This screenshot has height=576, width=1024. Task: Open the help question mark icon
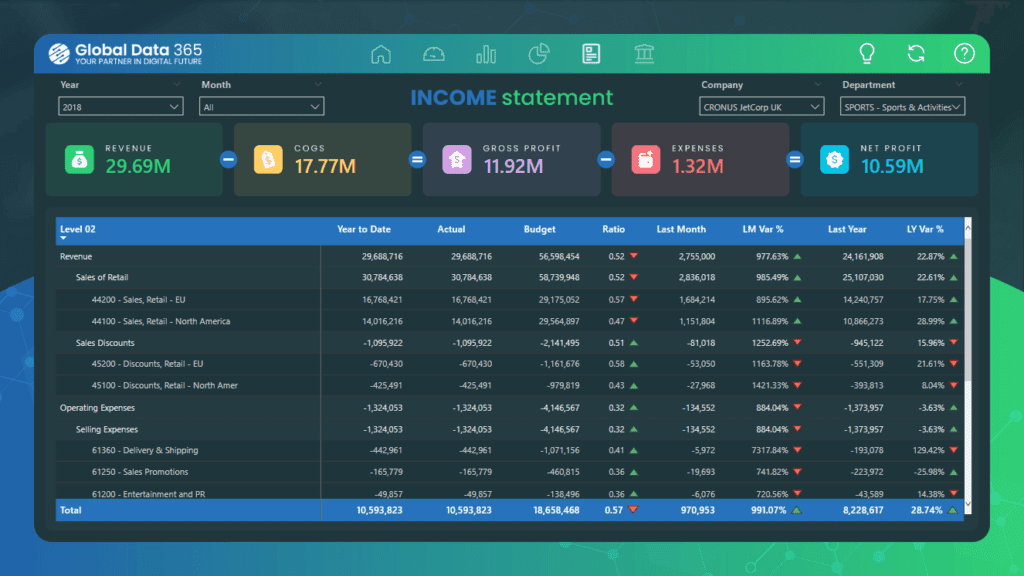point(964,53)
